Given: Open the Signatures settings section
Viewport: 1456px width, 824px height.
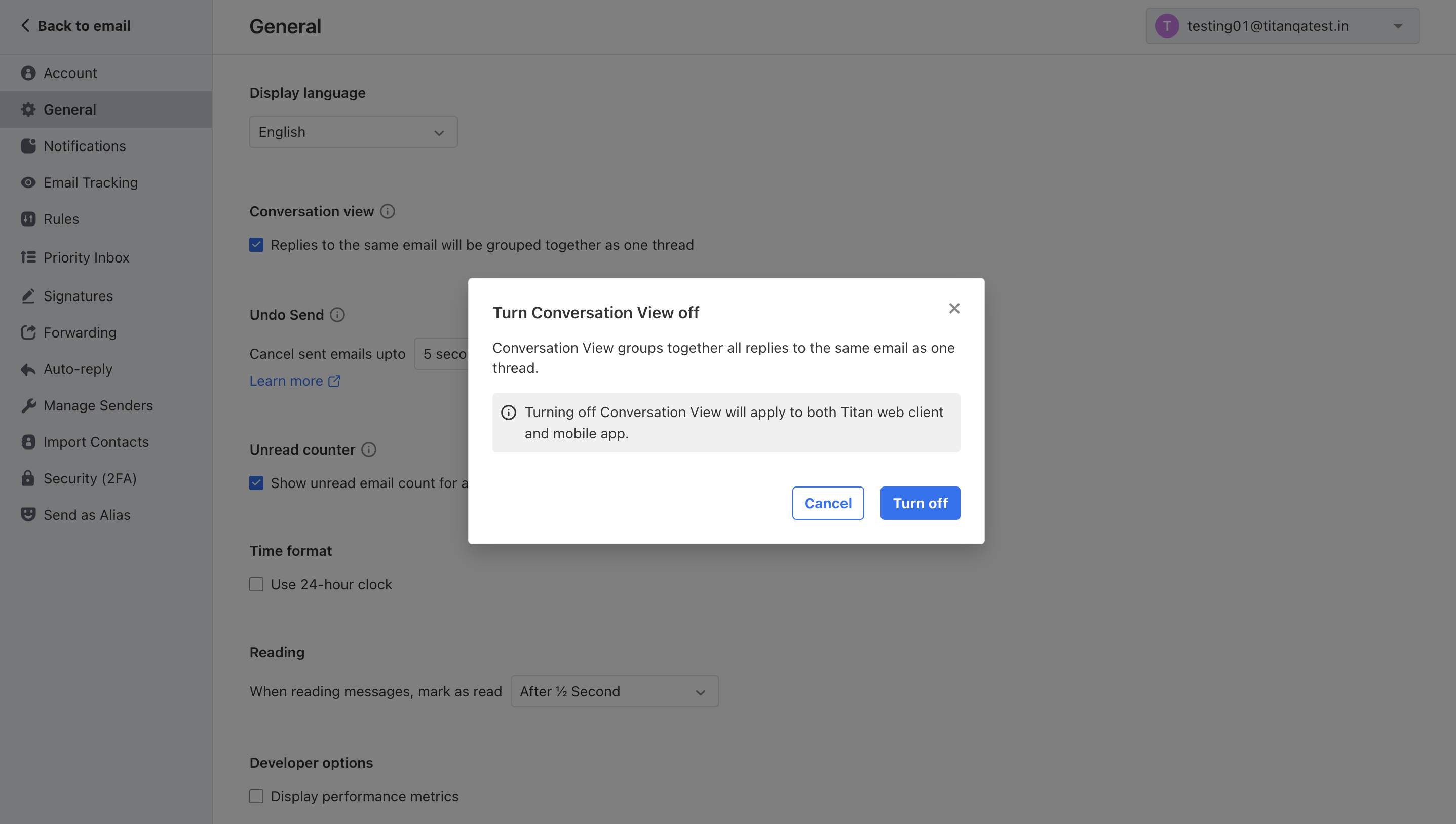Looking at the screenshot, I should point(106,296).
